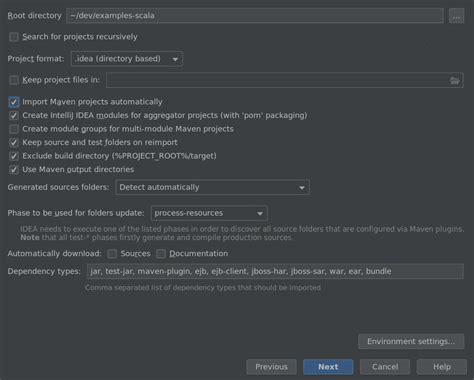Click the Dependency types text field

click(x=275, y=271)
